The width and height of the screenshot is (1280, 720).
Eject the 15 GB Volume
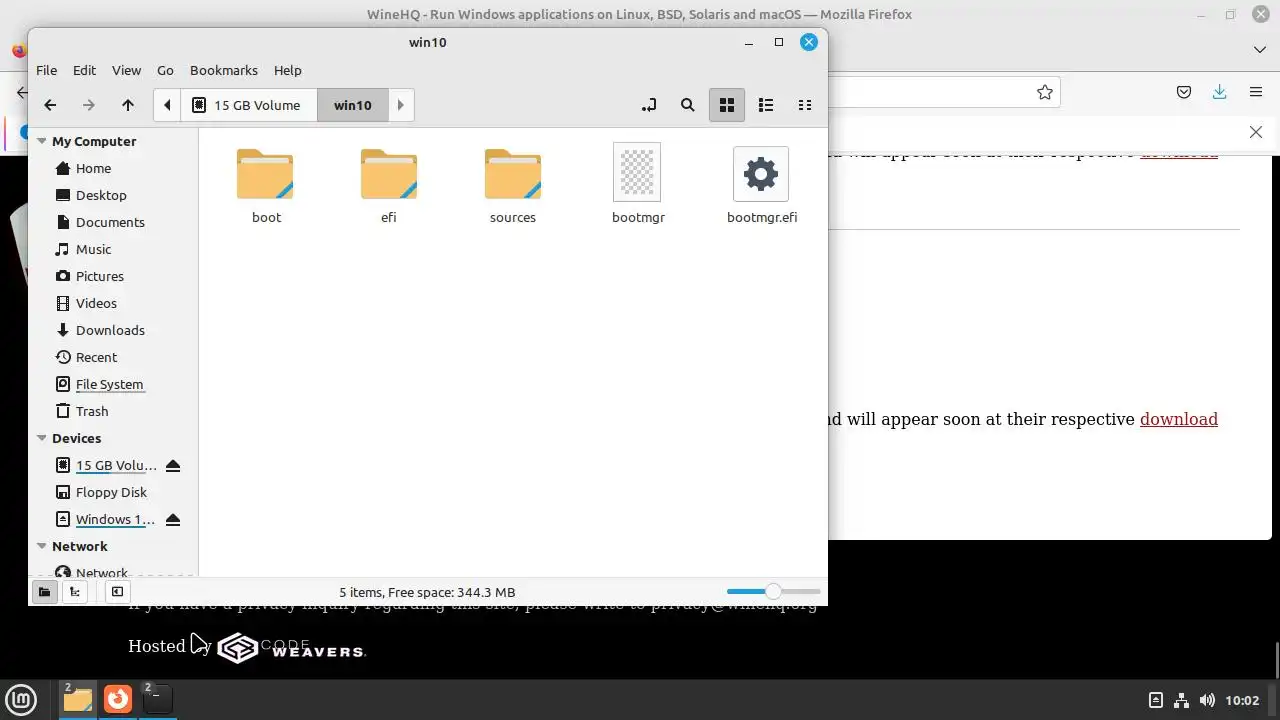173,465
